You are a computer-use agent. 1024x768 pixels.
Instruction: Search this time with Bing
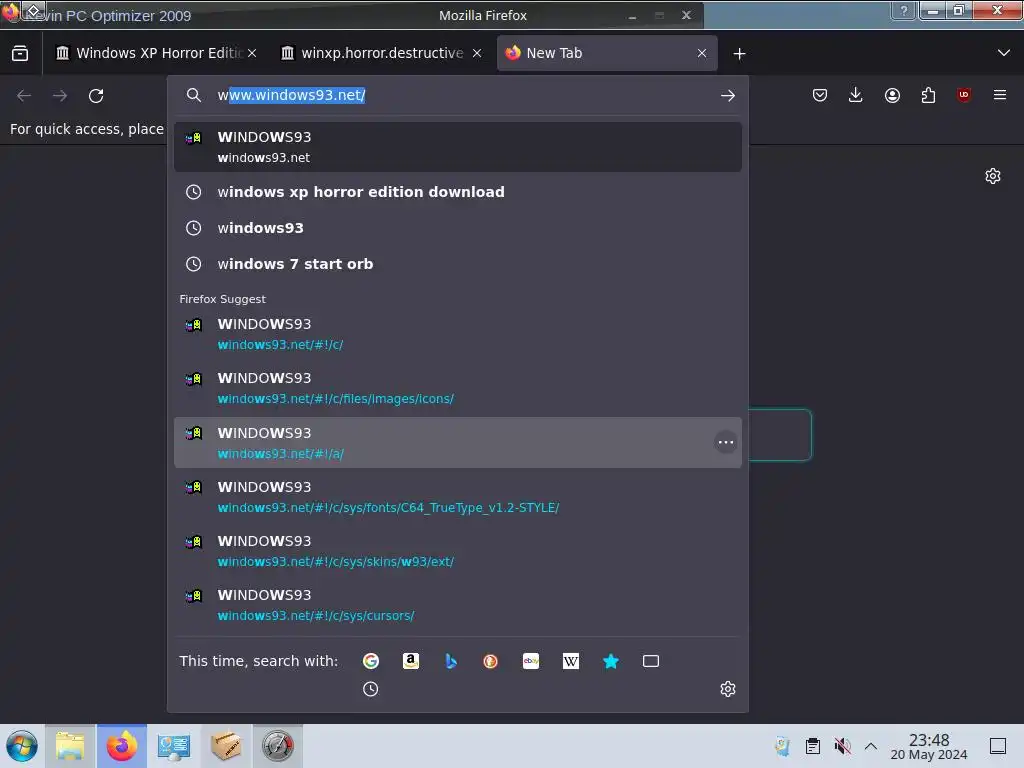click(451, 661)
